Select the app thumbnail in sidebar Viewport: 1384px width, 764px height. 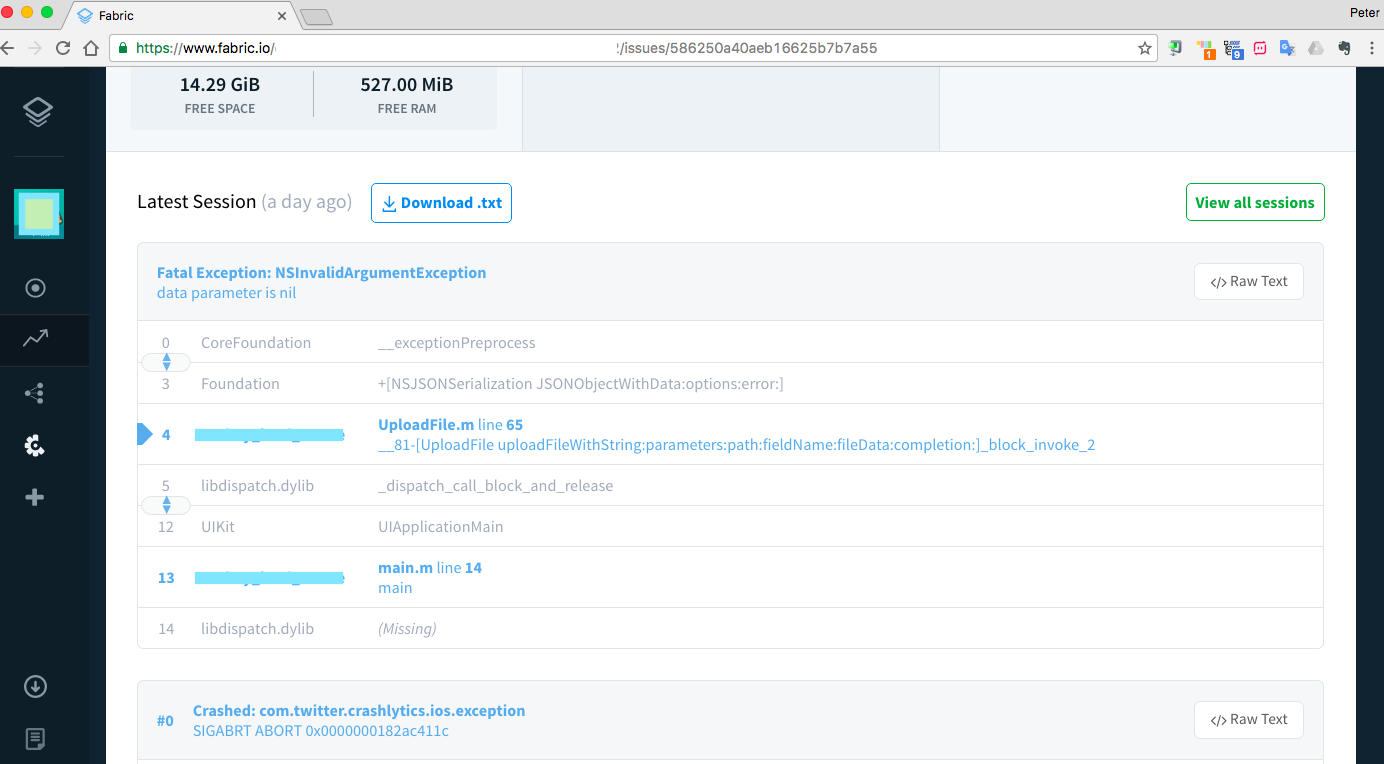[39, 214]
